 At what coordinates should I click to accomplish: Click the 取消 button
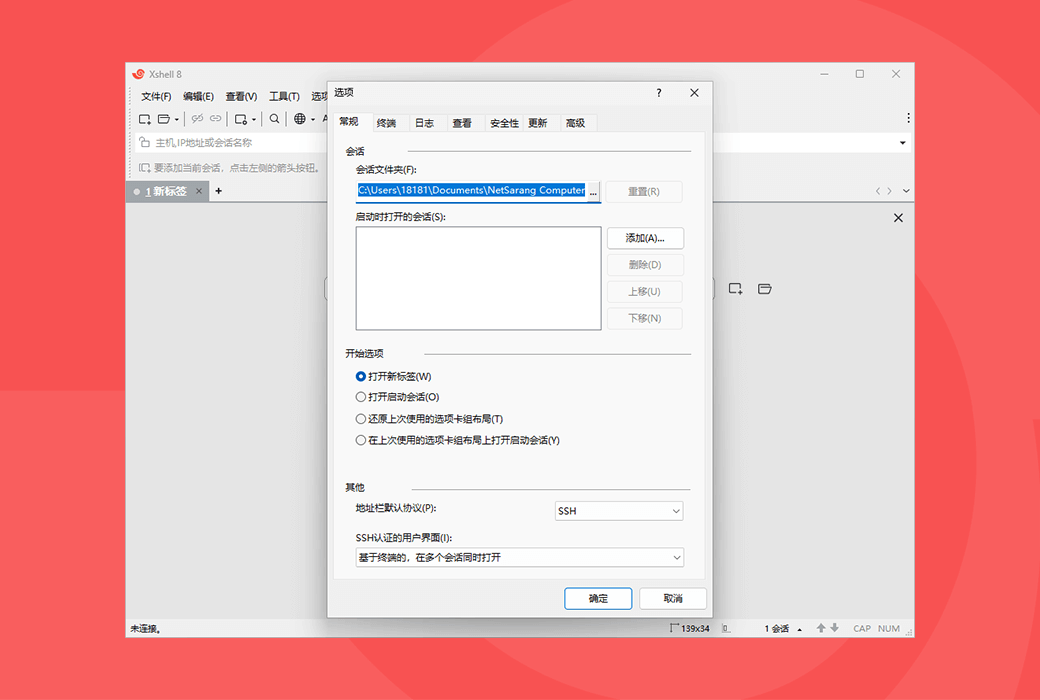[673, 598]
